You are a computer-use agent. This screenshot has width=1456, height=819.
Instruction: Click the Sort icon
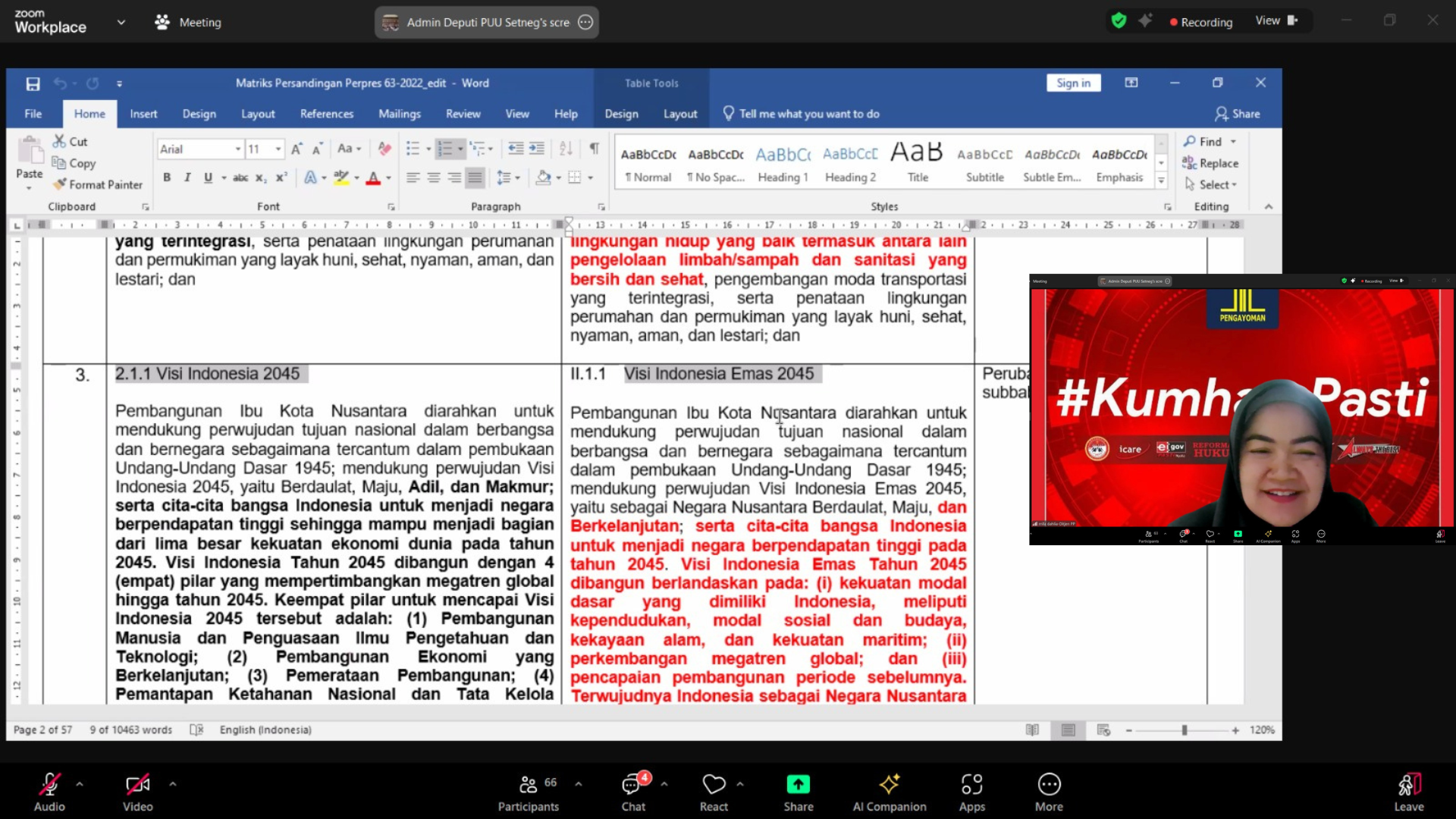tap(566, 149)
